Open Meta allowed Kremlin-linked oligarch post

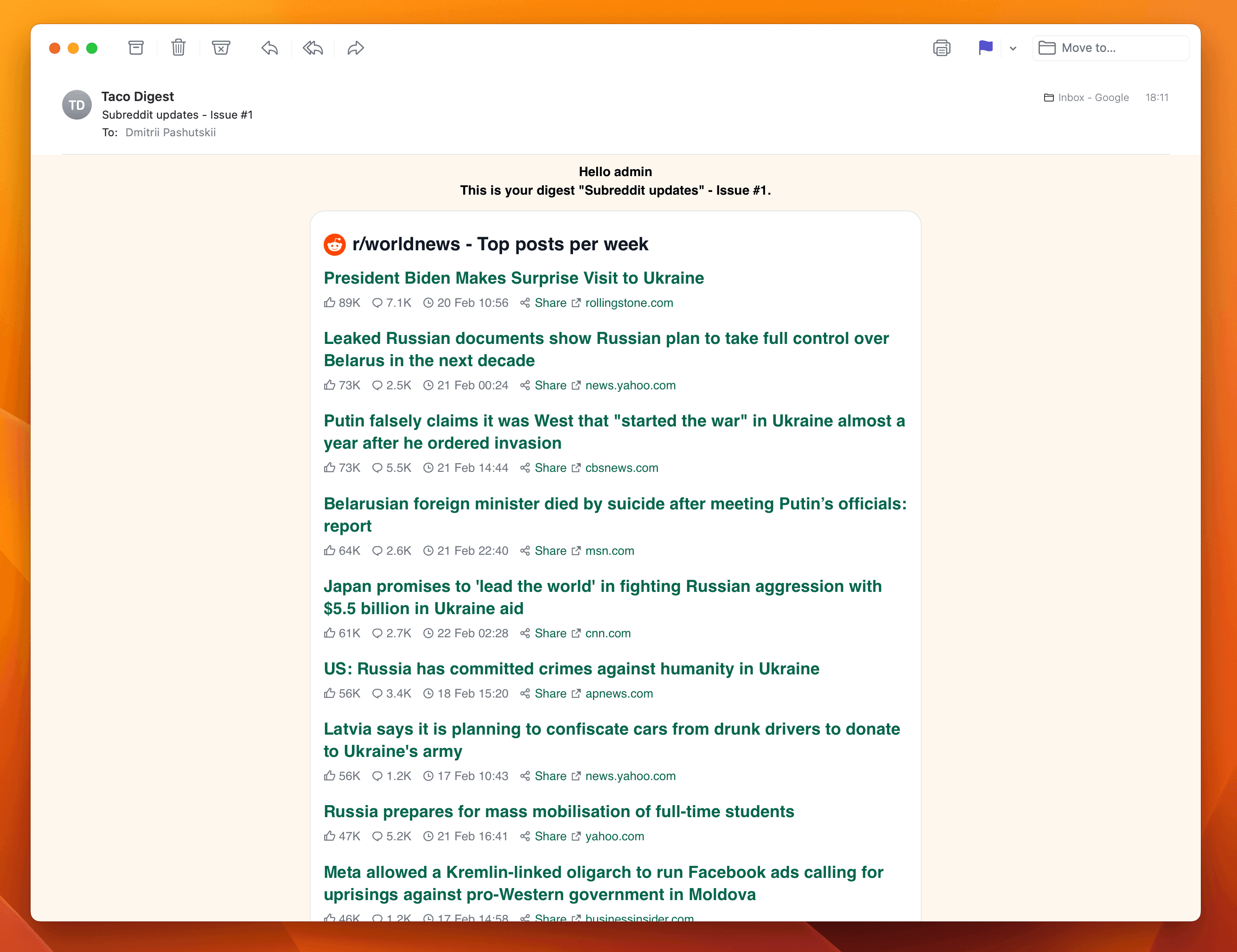[603, 883]
